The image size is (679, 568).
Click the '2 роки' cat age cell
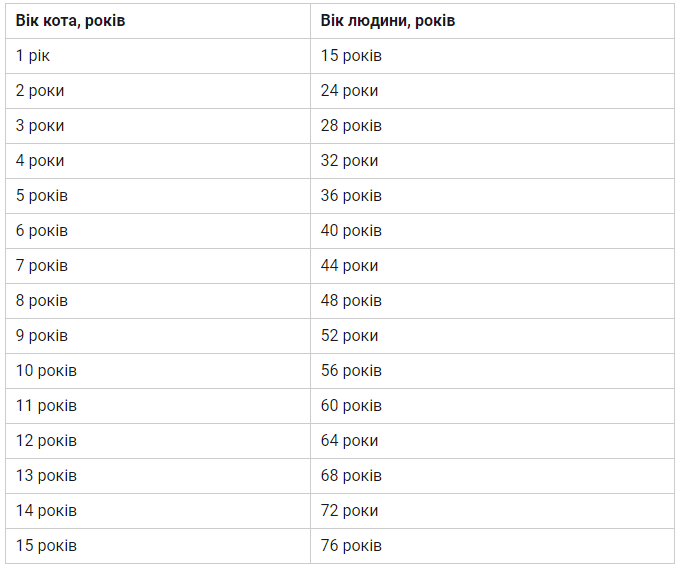40,91
